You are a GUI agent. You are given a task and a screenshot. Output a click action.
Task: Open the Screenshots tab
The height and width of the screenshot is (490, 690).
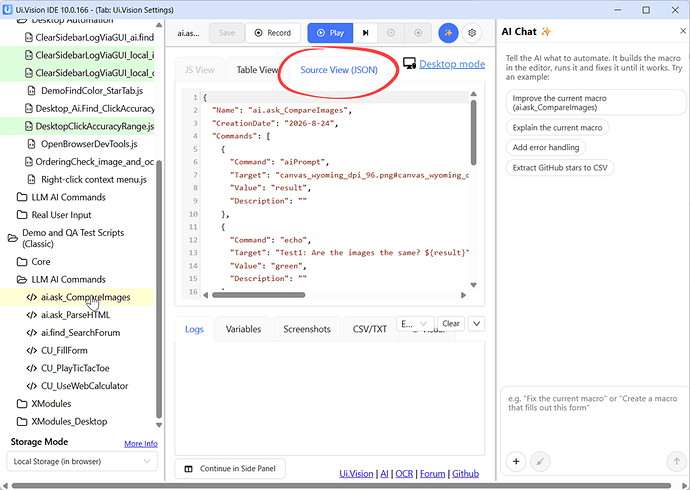click(307, 329)
